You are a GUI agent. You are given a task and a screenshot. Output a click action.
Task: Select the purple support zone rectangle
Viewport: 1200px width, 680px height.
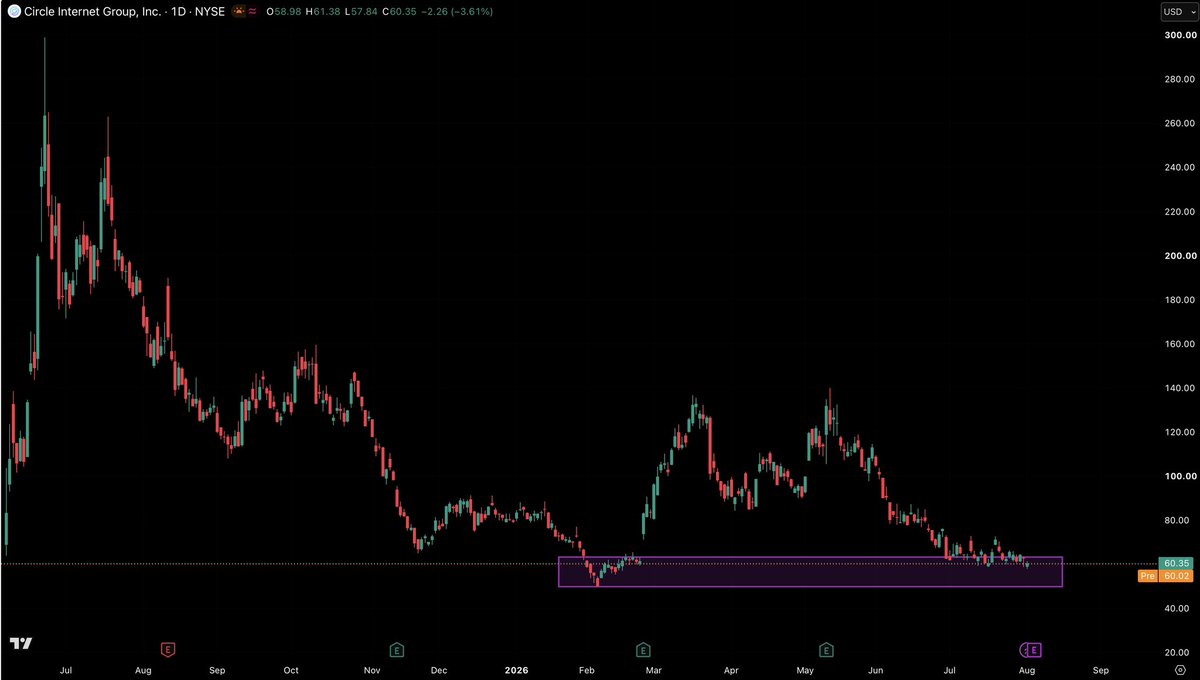810,571
